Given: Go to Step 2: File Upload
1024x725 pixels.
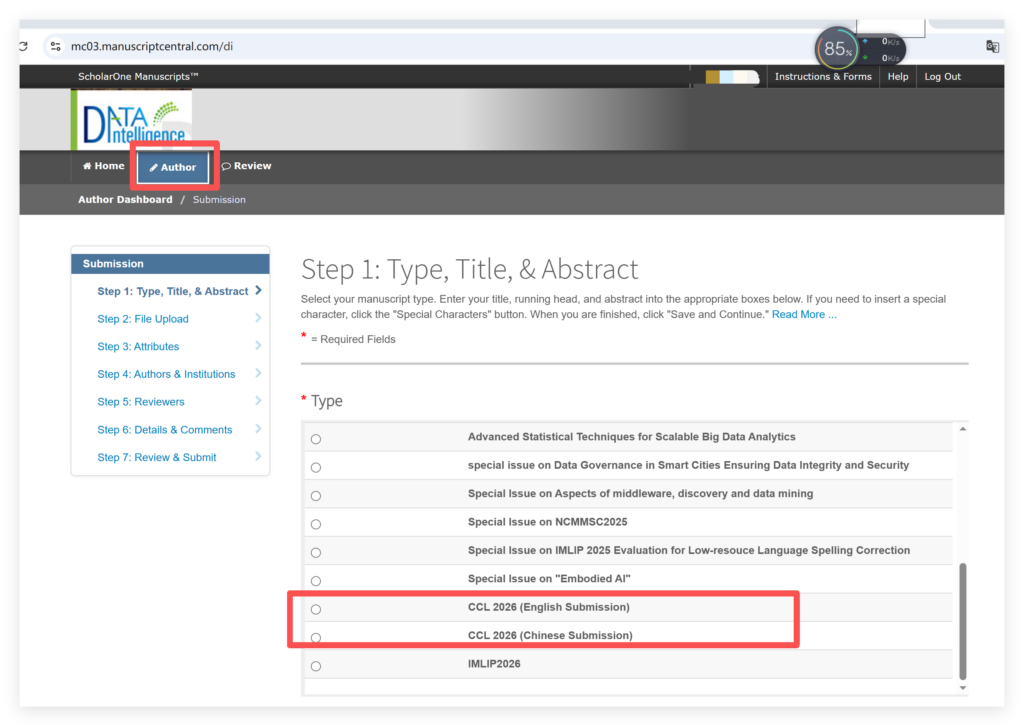Looking at the screenshot, I should click(x=143, y=319).
